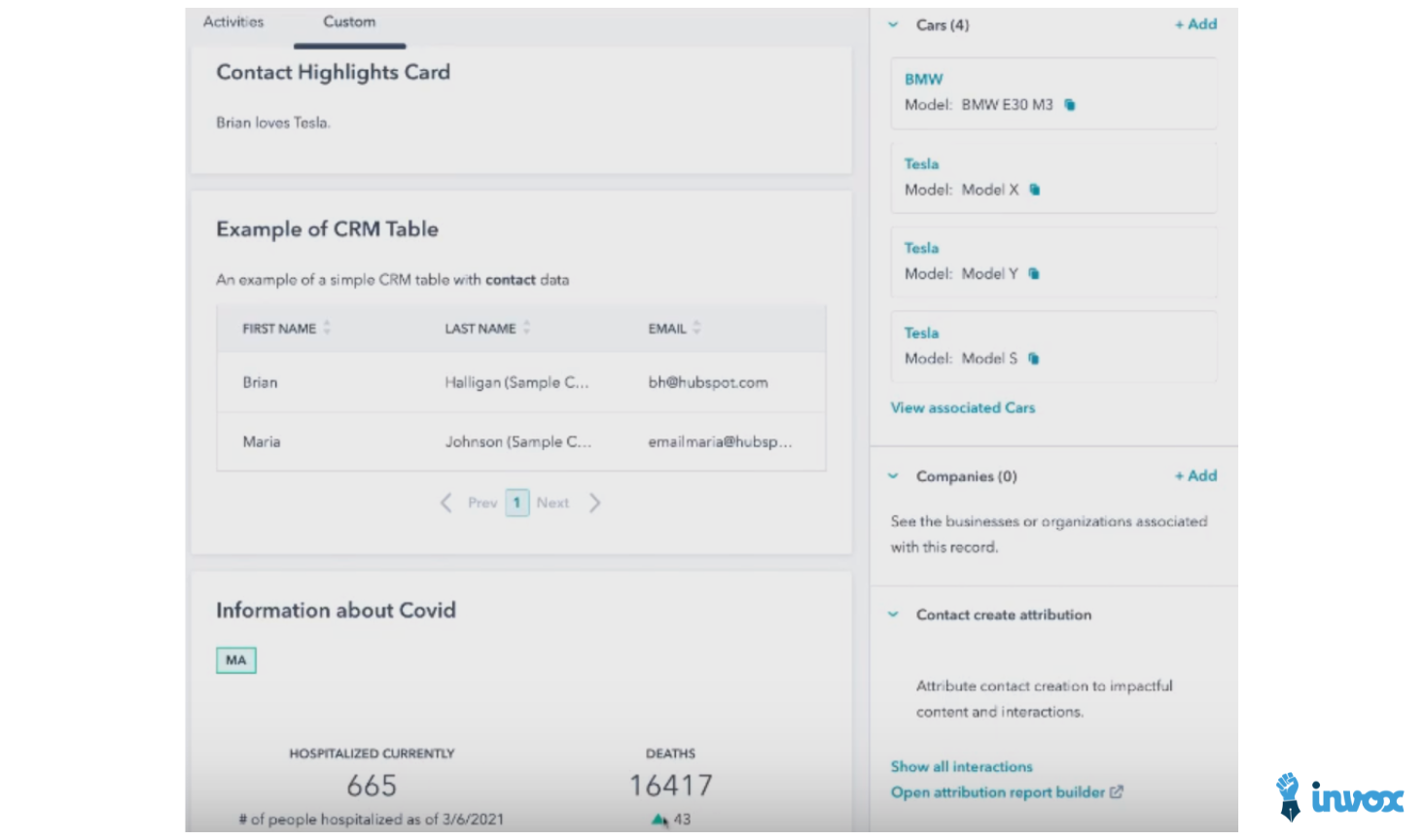Viewport: 1424px width, 840px height.
Task: Sort table by Last Name column
Action: pos(526,328)
